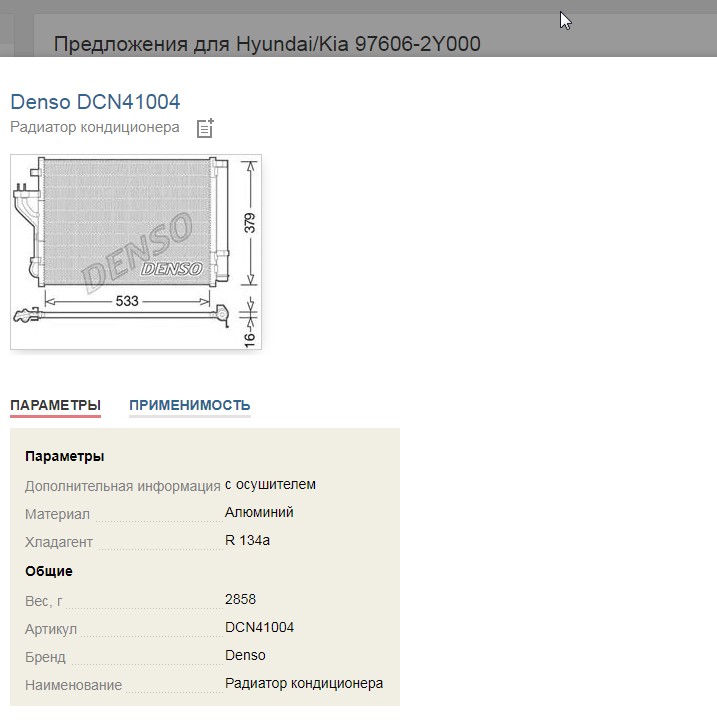Select the brand value Denso in table

(245, 655)
